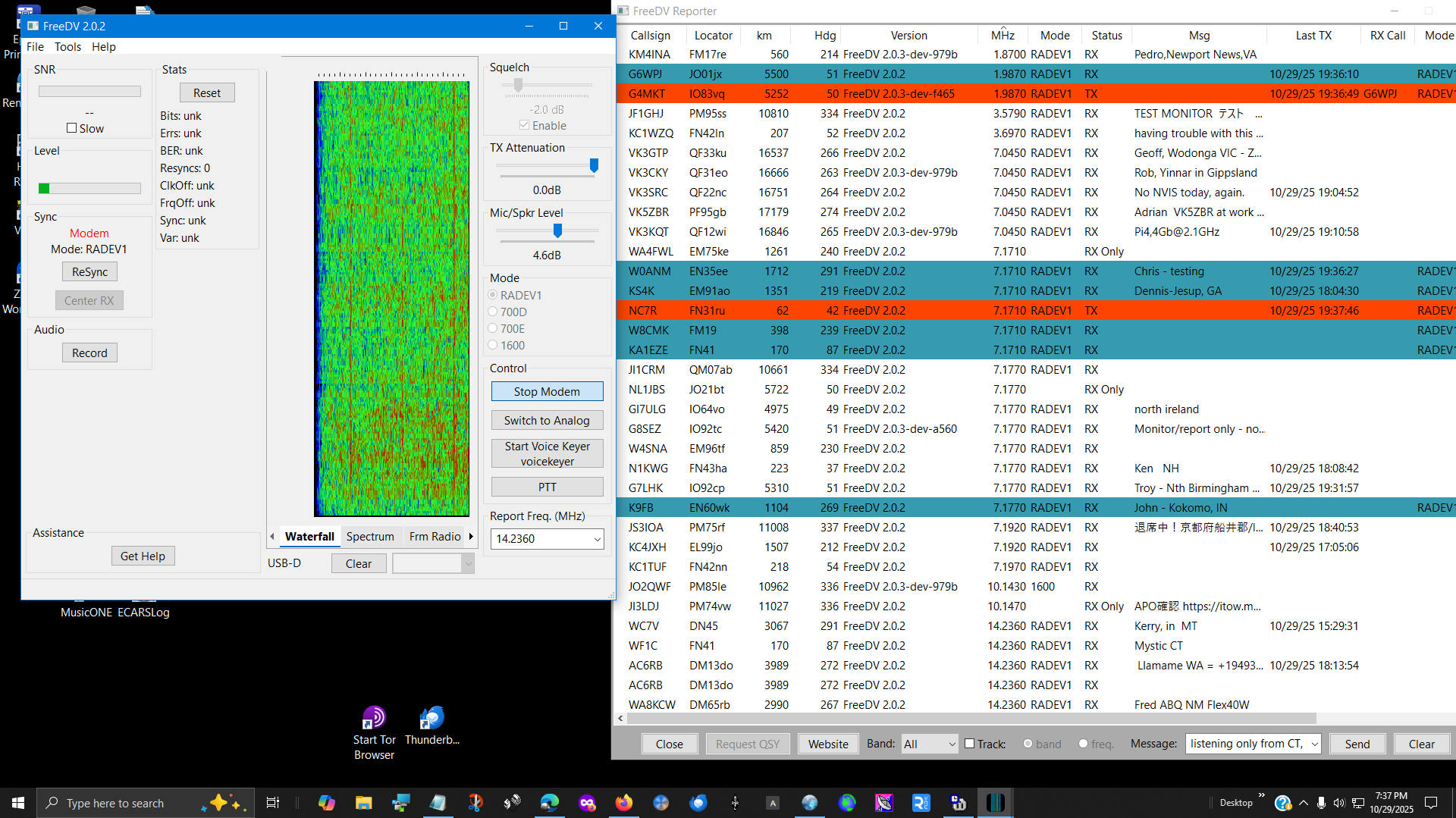
Task: Click the Task View taskbar icon
Action: tap(273, 803)
